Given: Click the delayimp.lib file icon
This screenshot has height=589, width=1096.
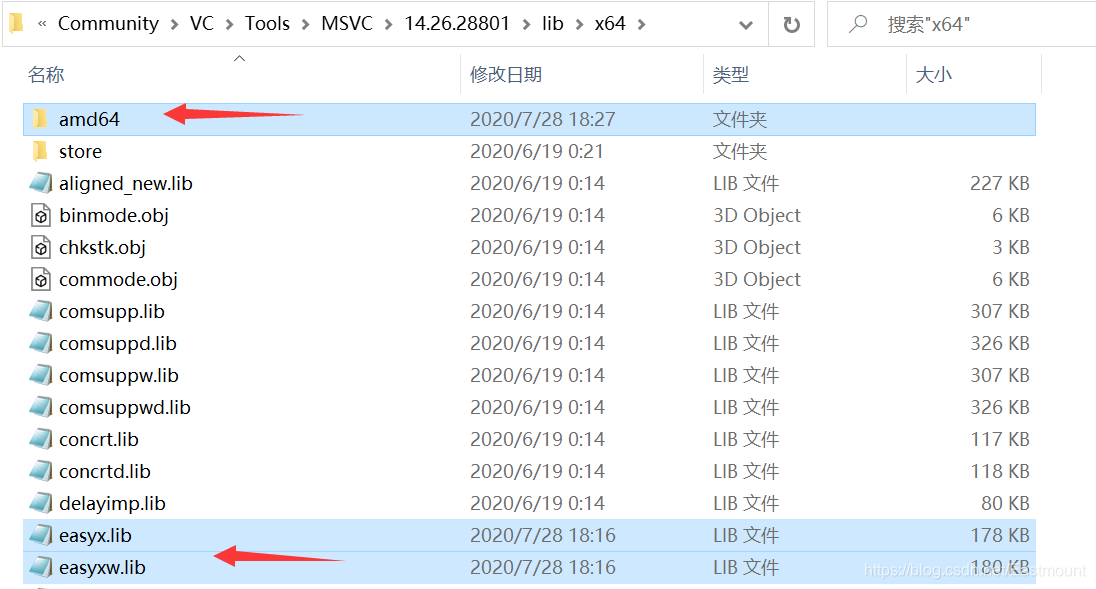Looking at the screenshot, I should [41, 503].
